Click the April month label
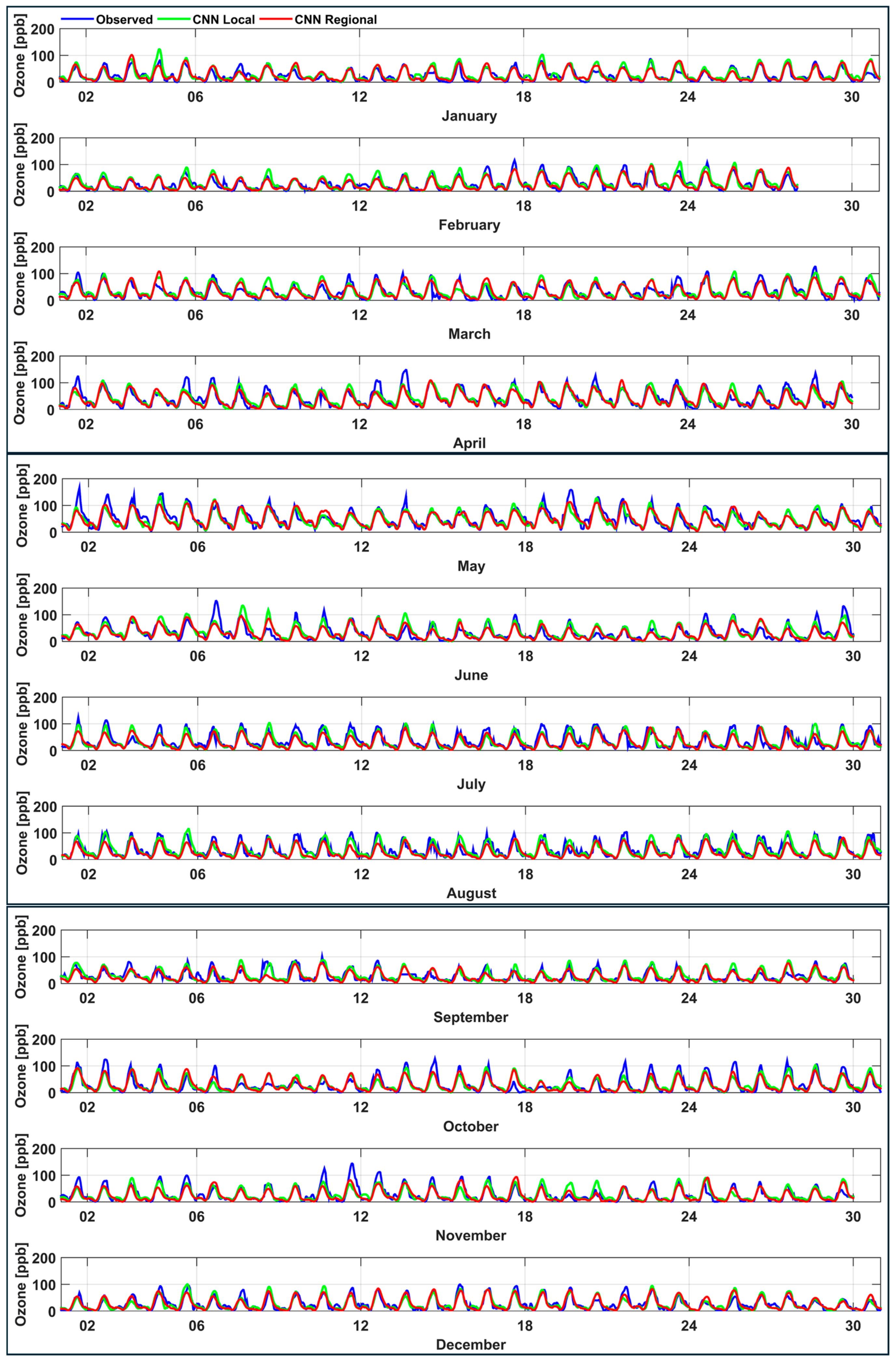 pyautogui.click(x=469, y=443)
